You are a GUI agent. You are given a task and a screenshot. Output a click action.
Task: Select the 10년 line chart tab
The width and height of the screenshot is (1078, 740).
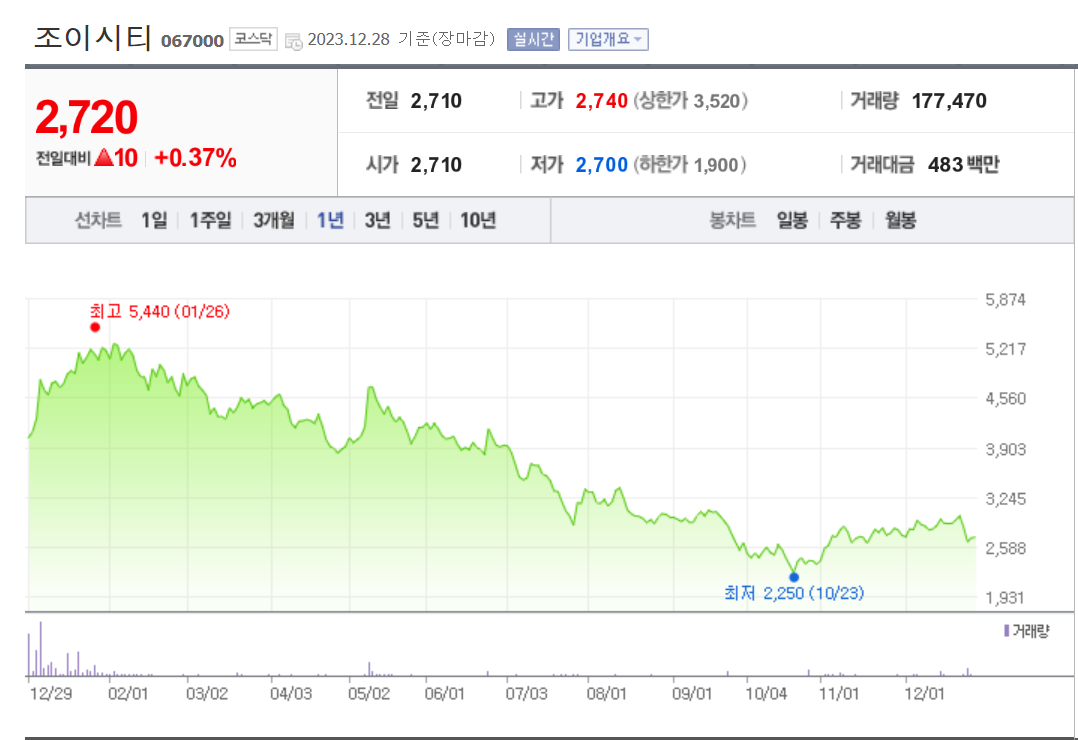(478, 220)
